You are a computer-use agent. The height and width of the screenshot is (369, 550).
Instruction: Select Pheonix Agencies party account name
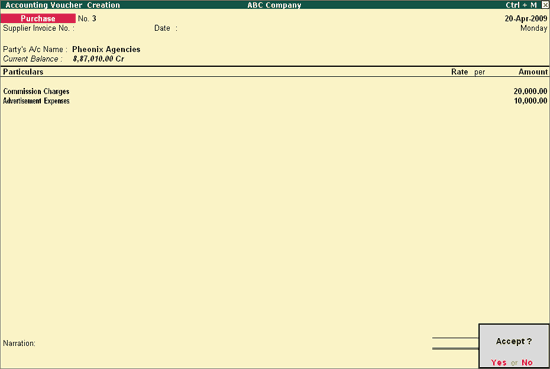(x=106, y=49)
